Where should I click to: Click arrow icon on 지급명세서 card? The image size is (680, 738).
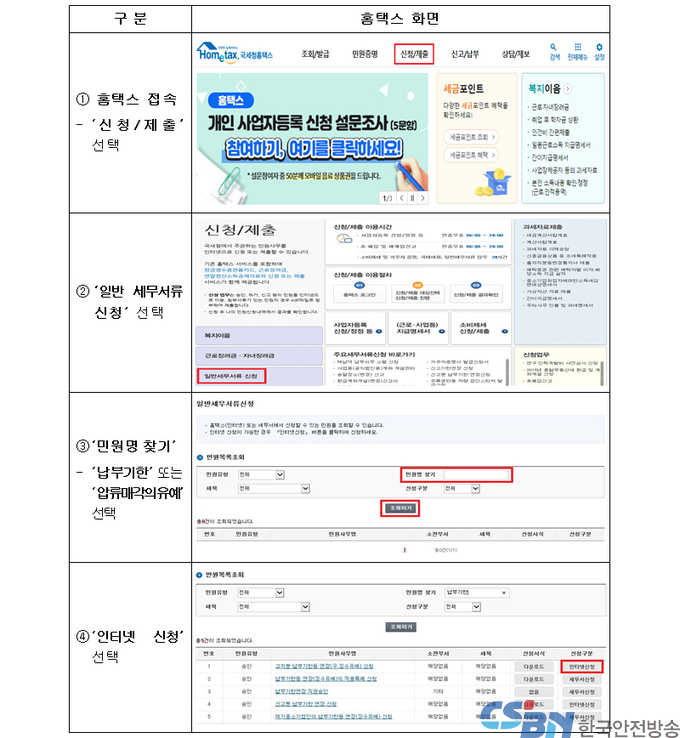442,331
